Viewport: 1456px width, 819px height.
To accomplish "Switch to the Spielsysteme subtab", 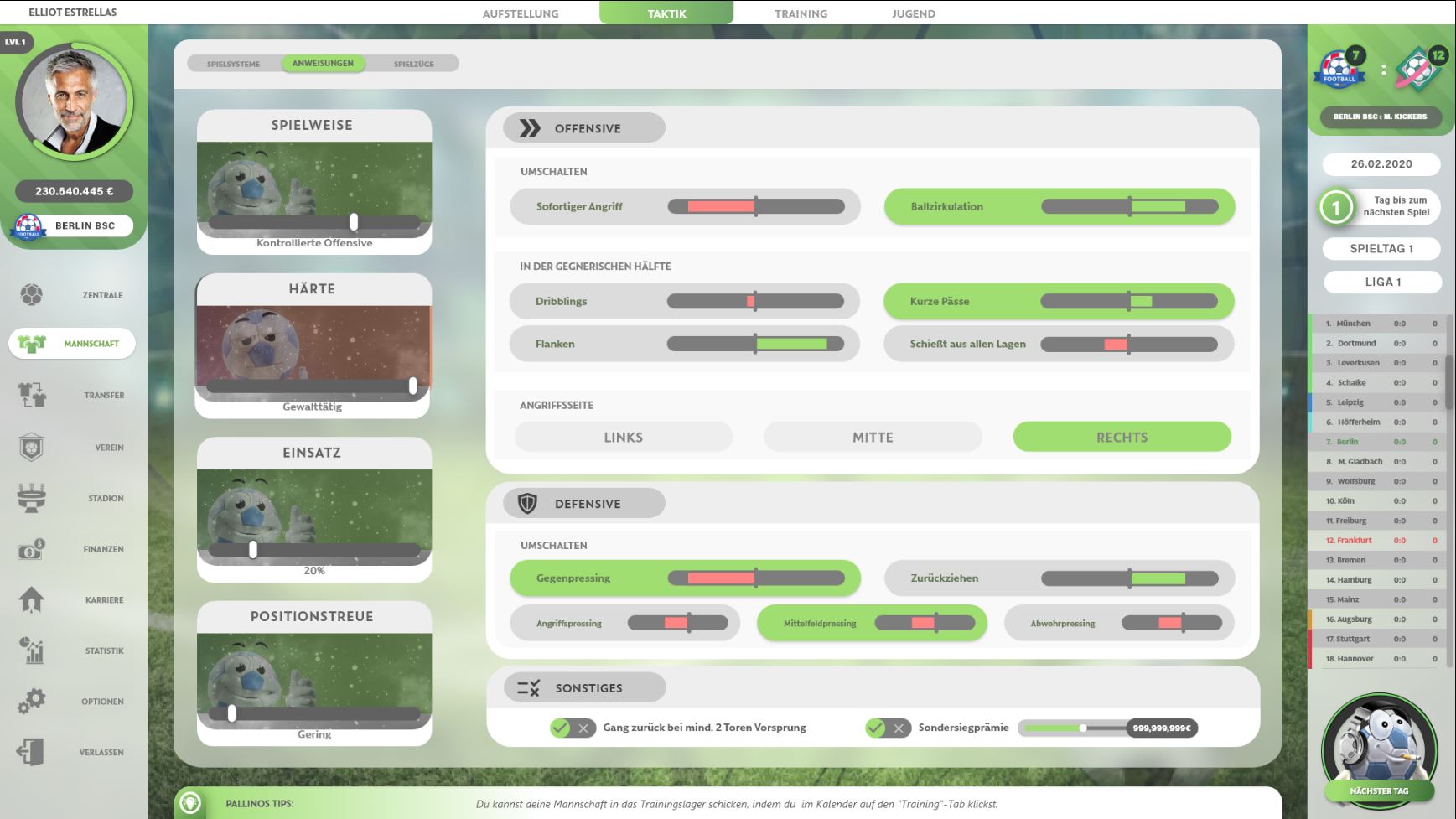I will 233,64.
